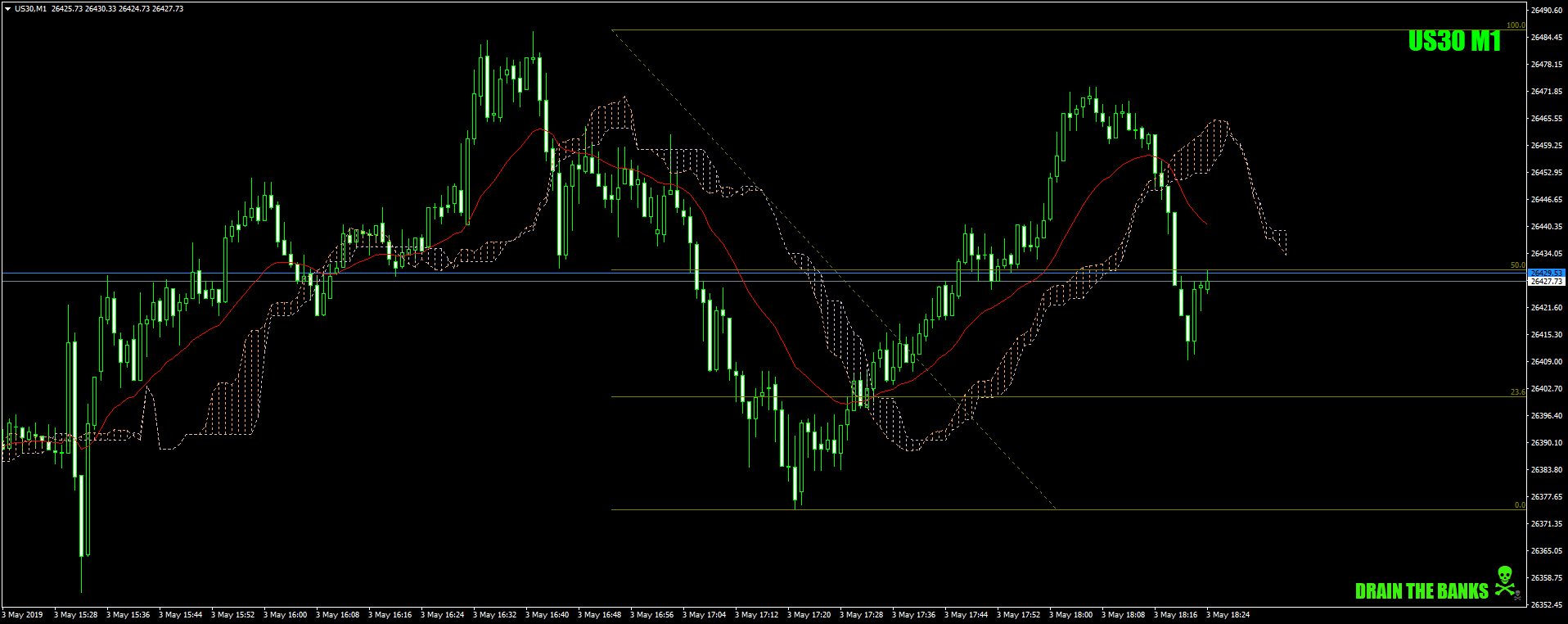Viewport: 1568px width, 624px height.
Task: Click the US30,M1 symbol title text
Action: tap(30, 9)
